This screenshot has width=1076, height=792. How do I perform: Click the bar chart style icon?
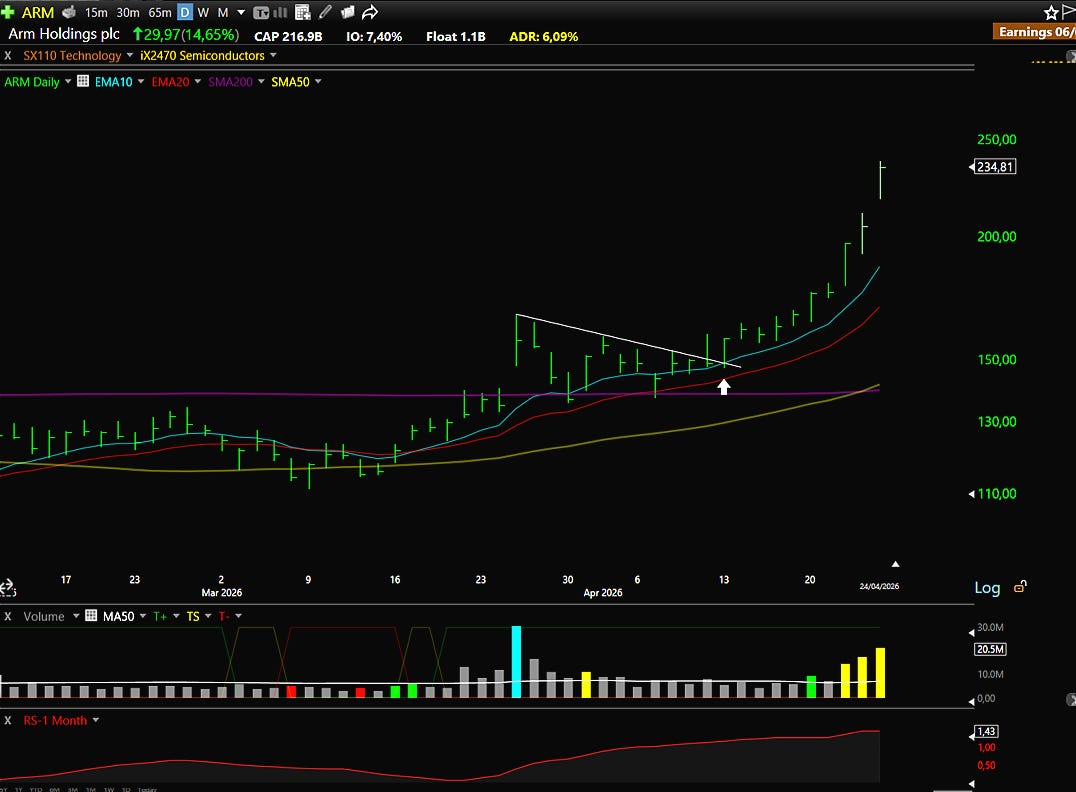[281, 12]
